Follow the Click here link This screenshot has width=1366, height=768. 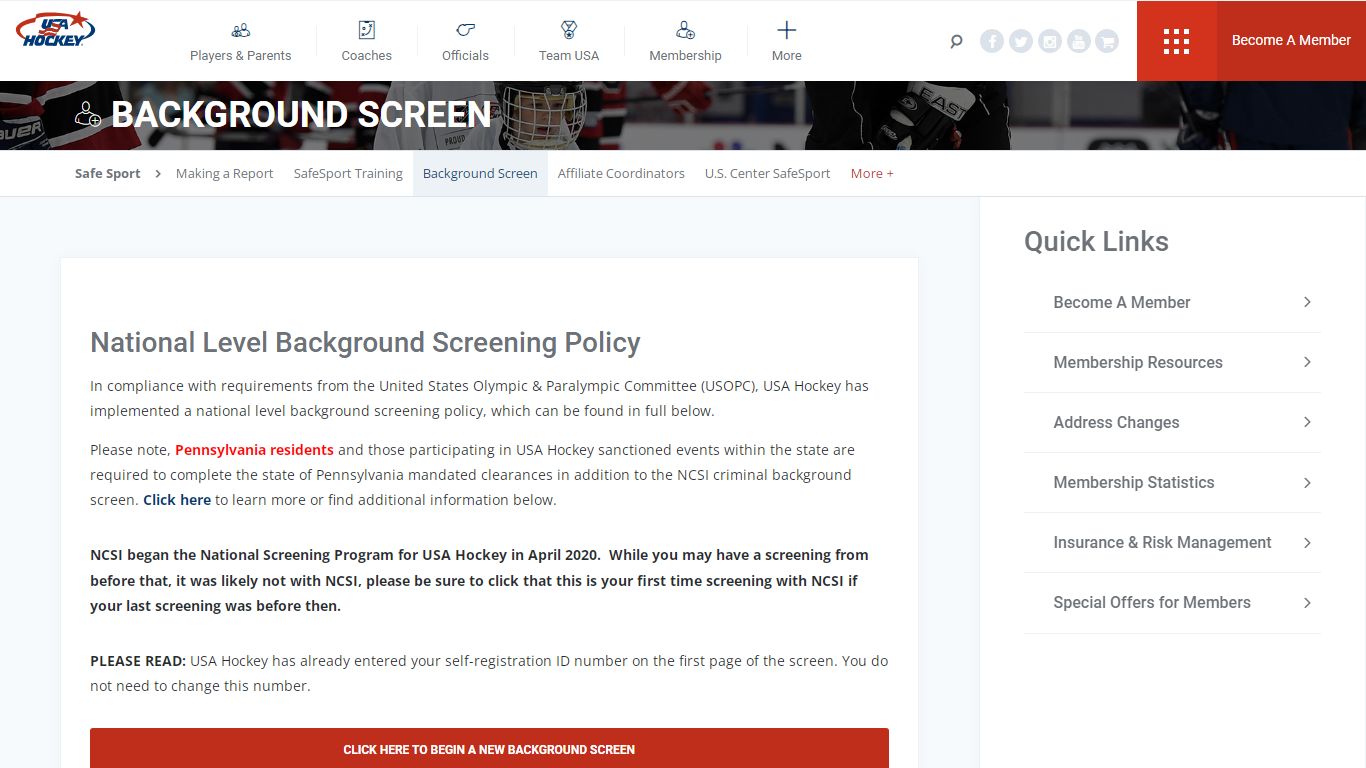point(177,500)
